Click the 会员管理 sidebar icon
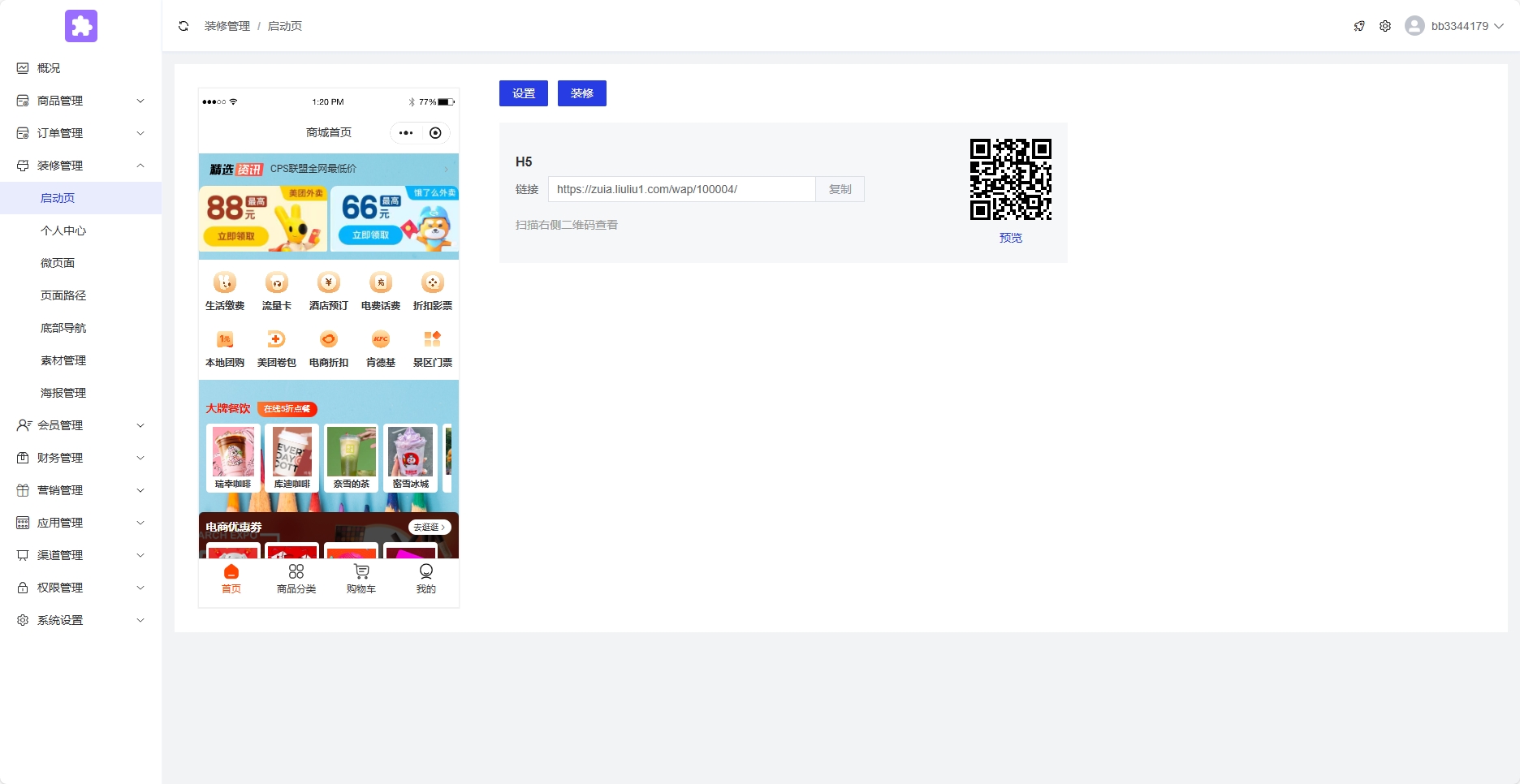 tap(24, 425)
